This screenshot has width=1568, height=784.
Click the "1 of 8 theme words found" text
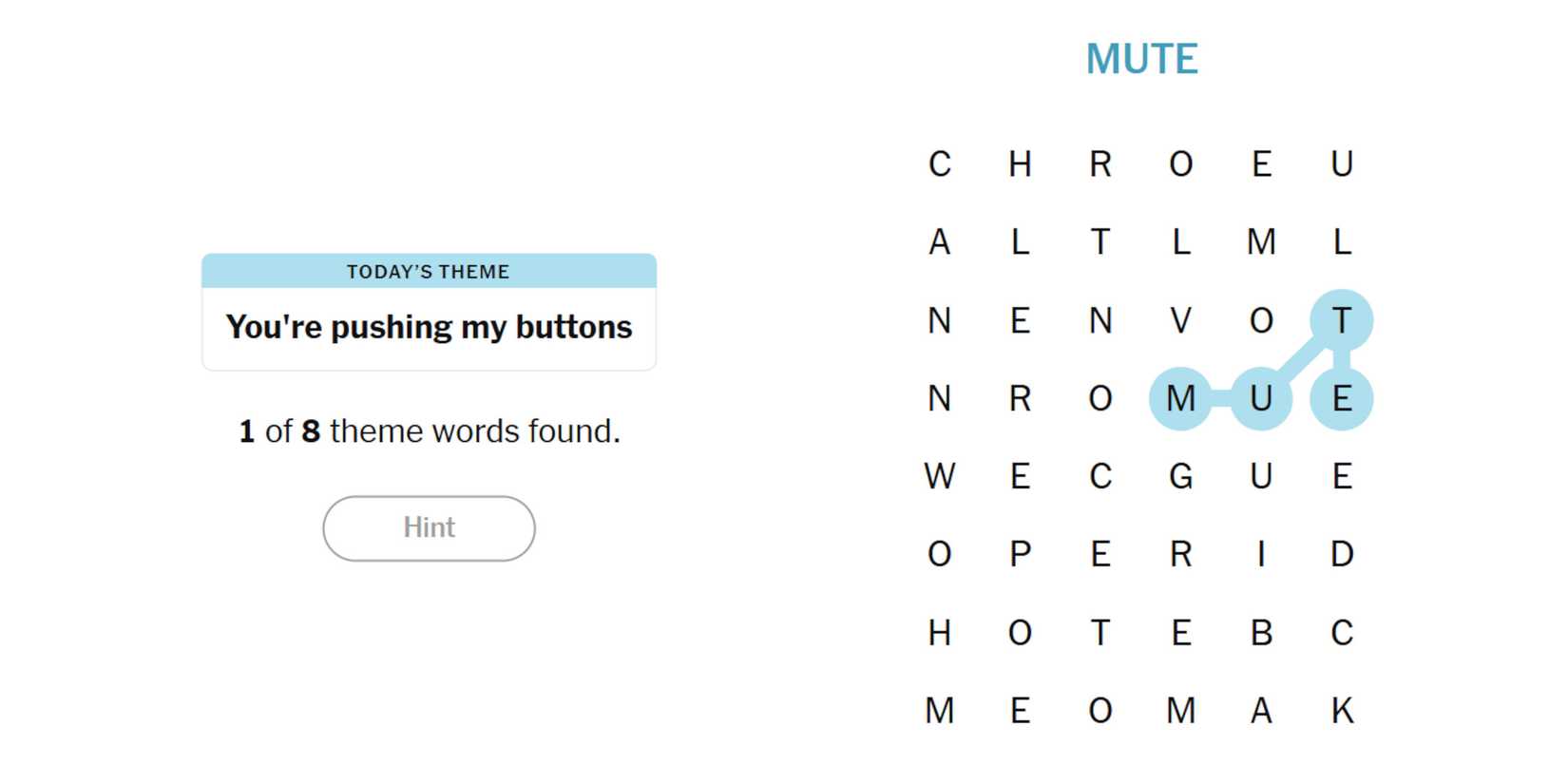coord(429,431)
